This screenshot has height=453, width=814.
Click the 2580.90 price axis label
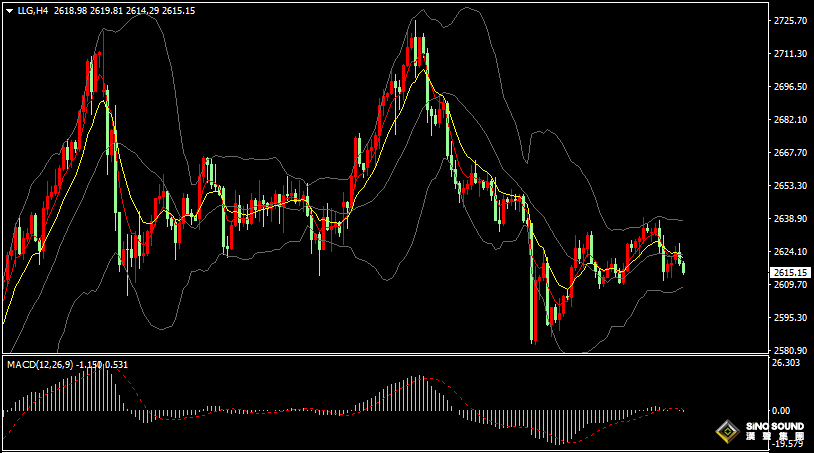(790, 351)
